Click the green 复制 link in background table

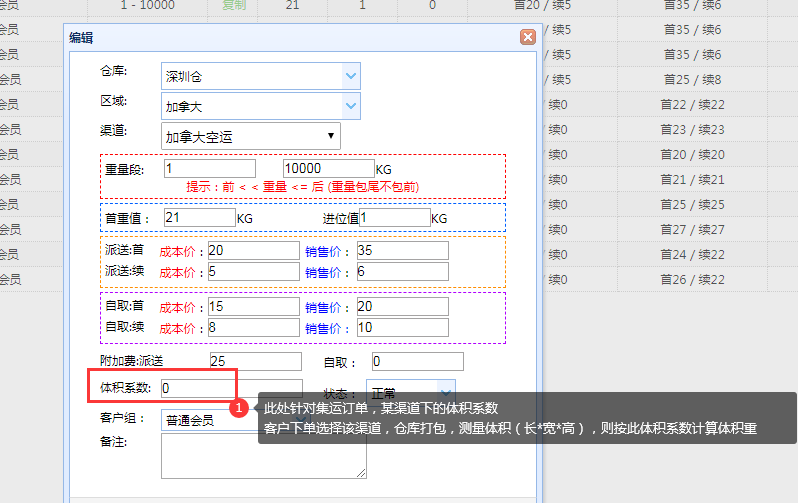(x=234, y=5)
